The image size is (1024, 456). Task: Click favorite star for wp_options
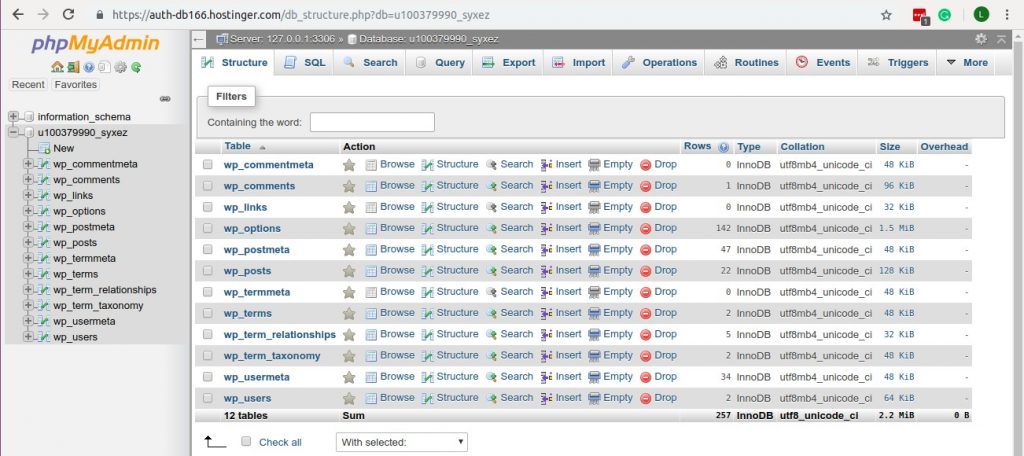(349, 228)
